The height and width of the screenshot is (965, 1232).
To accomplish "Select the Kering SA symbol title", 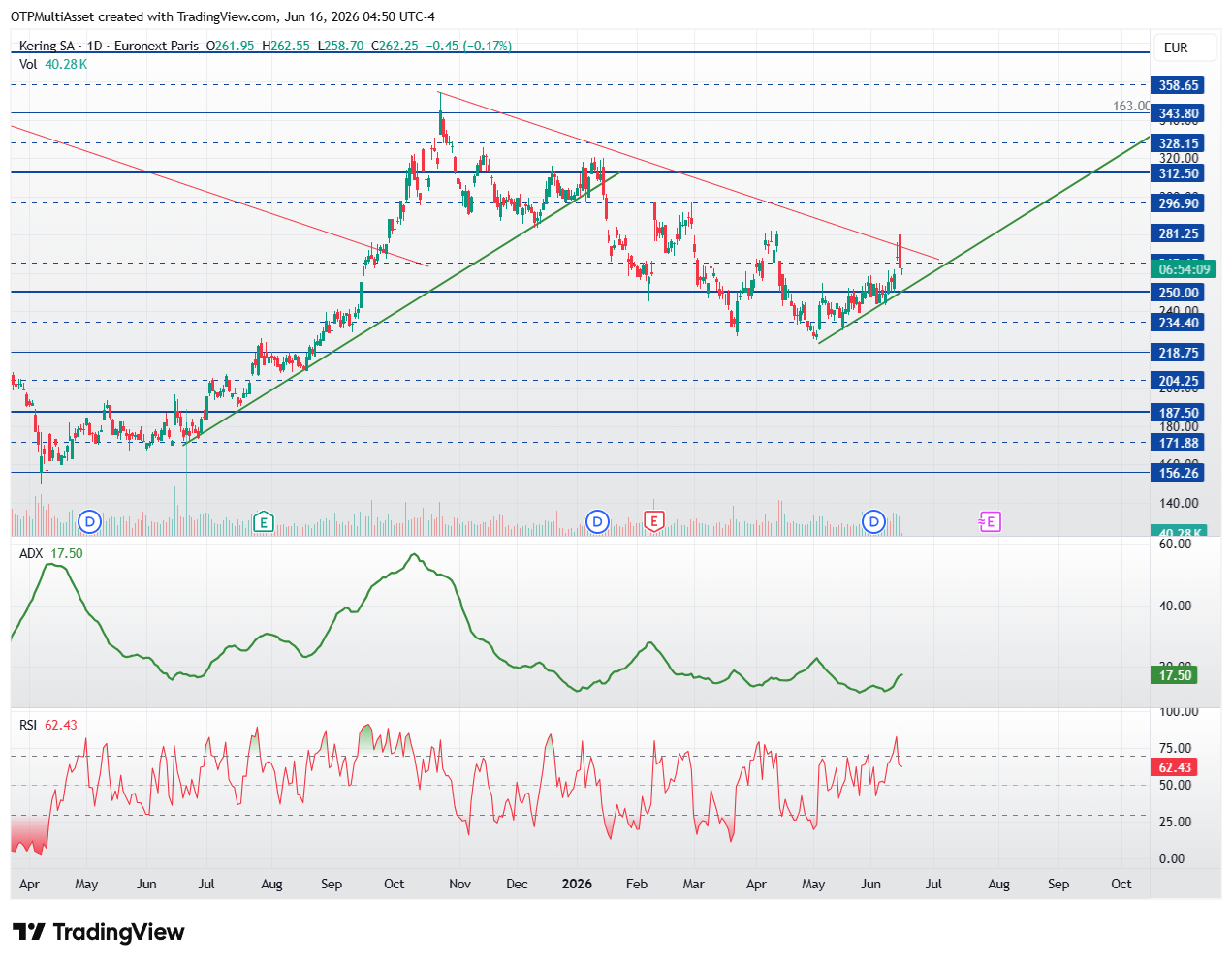I will tap(47, 46).
